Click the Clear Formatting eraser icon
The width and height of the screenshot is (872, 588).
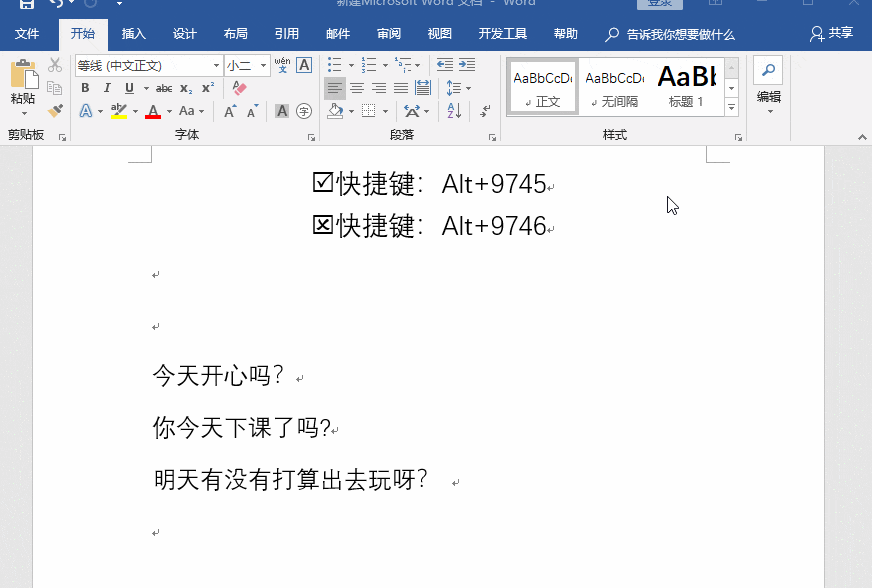click(239, 88)
